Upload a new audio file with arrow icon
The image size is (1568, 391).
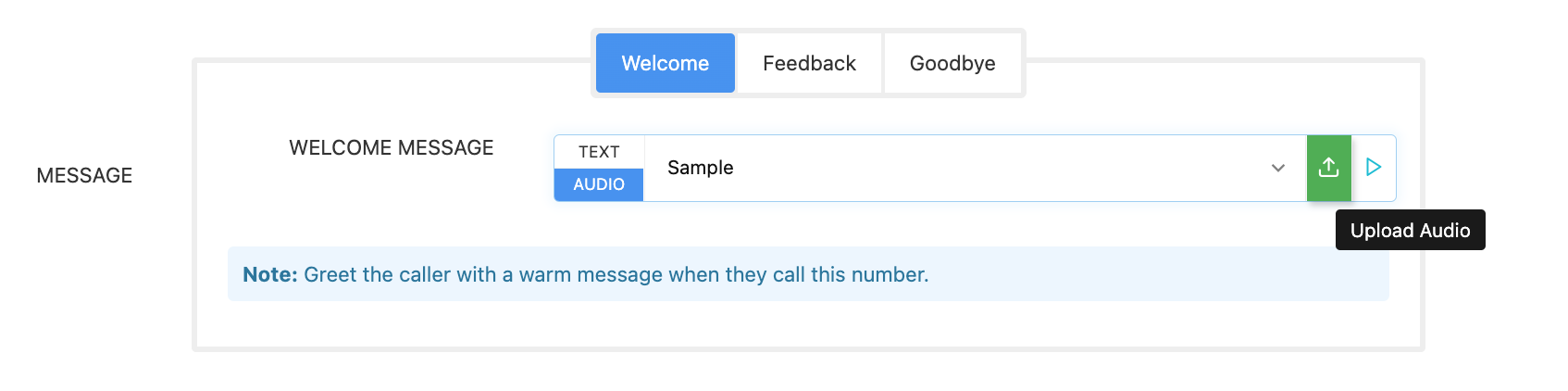pos(1328,168)
